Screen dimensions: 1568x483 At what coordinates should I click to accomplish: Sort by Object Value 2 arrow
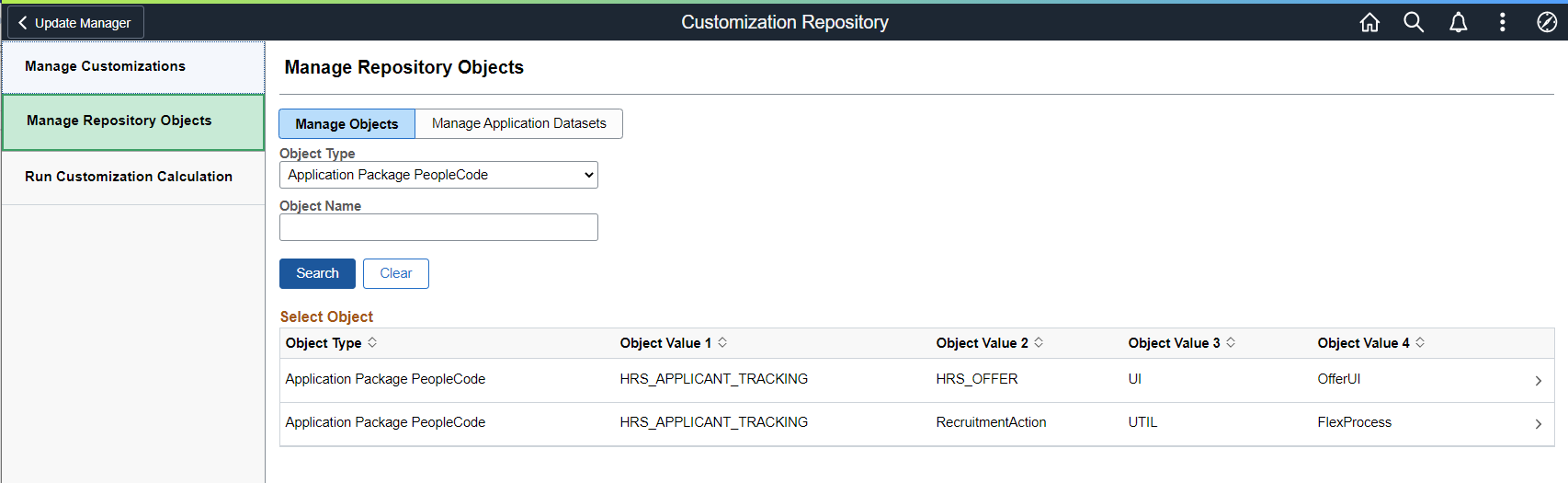(1039, 342)
